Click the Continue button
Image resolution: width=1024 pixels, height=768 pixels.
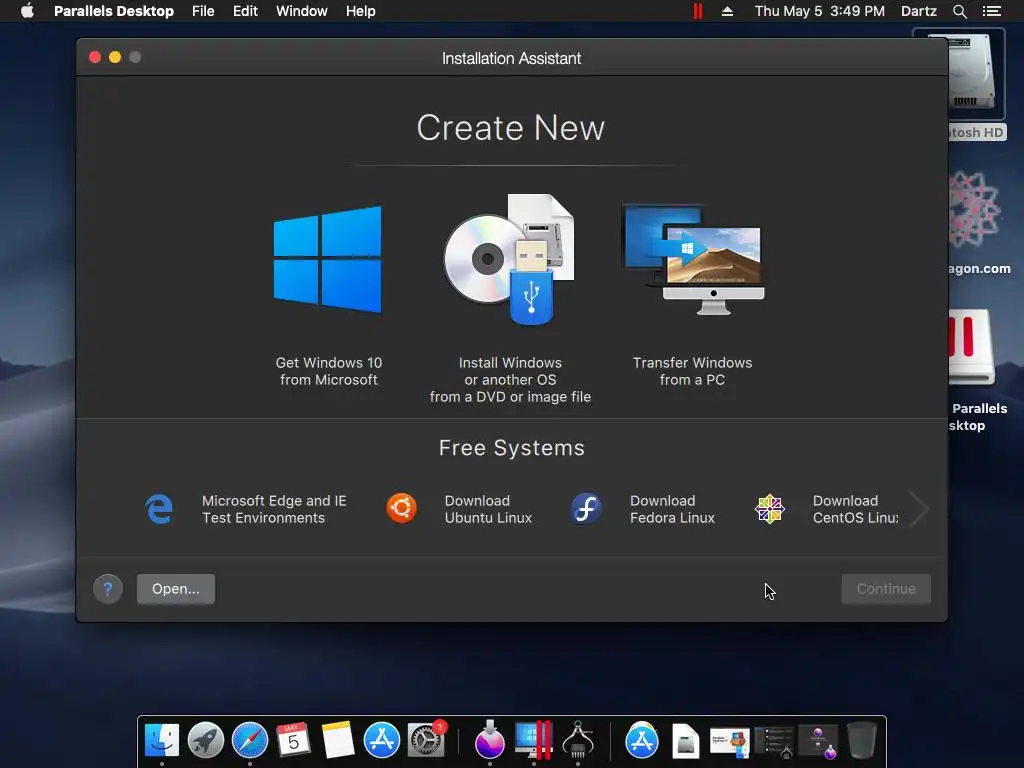[886, 589]
